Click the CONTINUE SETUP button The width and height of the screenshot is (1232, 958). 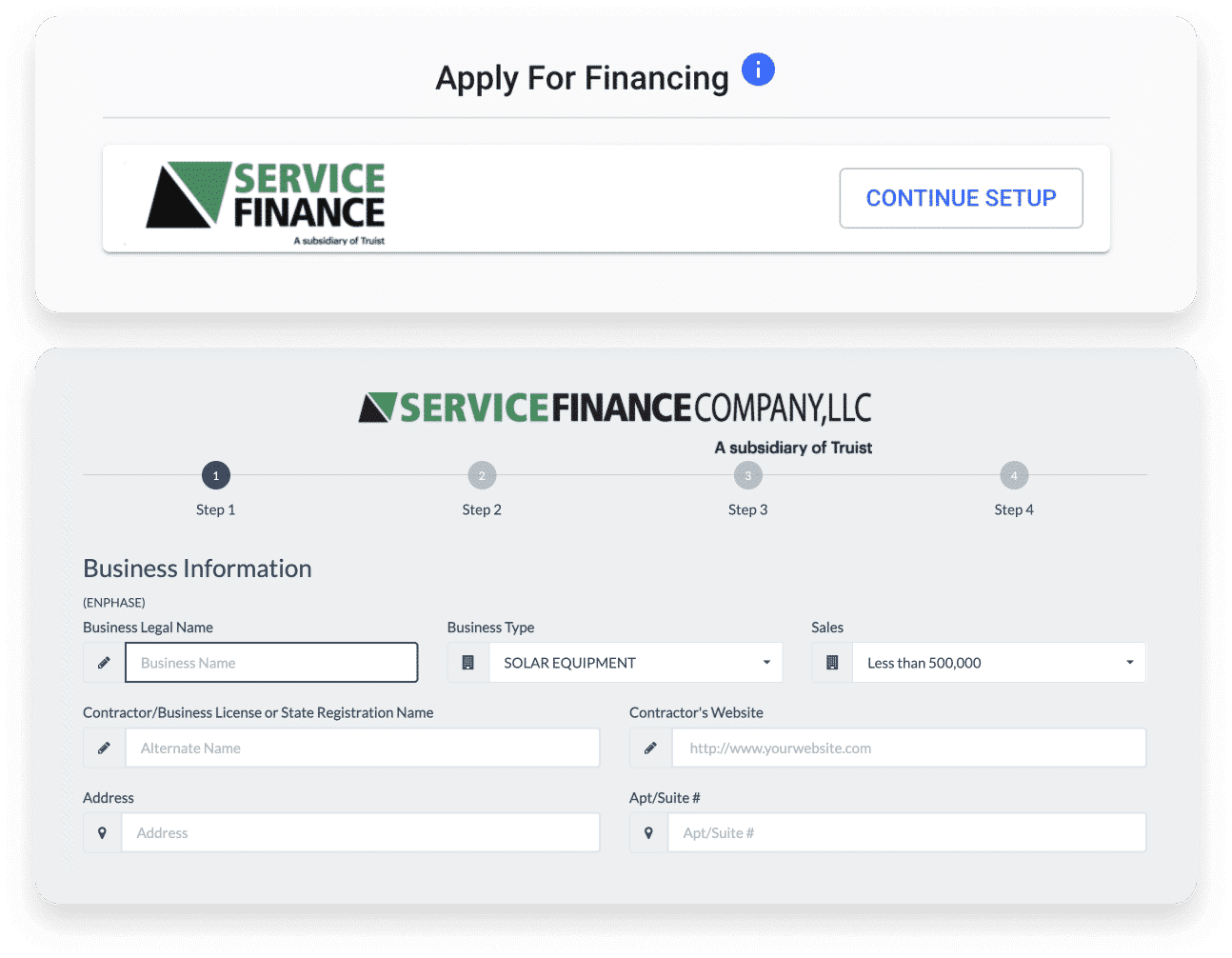coord(961,198)
